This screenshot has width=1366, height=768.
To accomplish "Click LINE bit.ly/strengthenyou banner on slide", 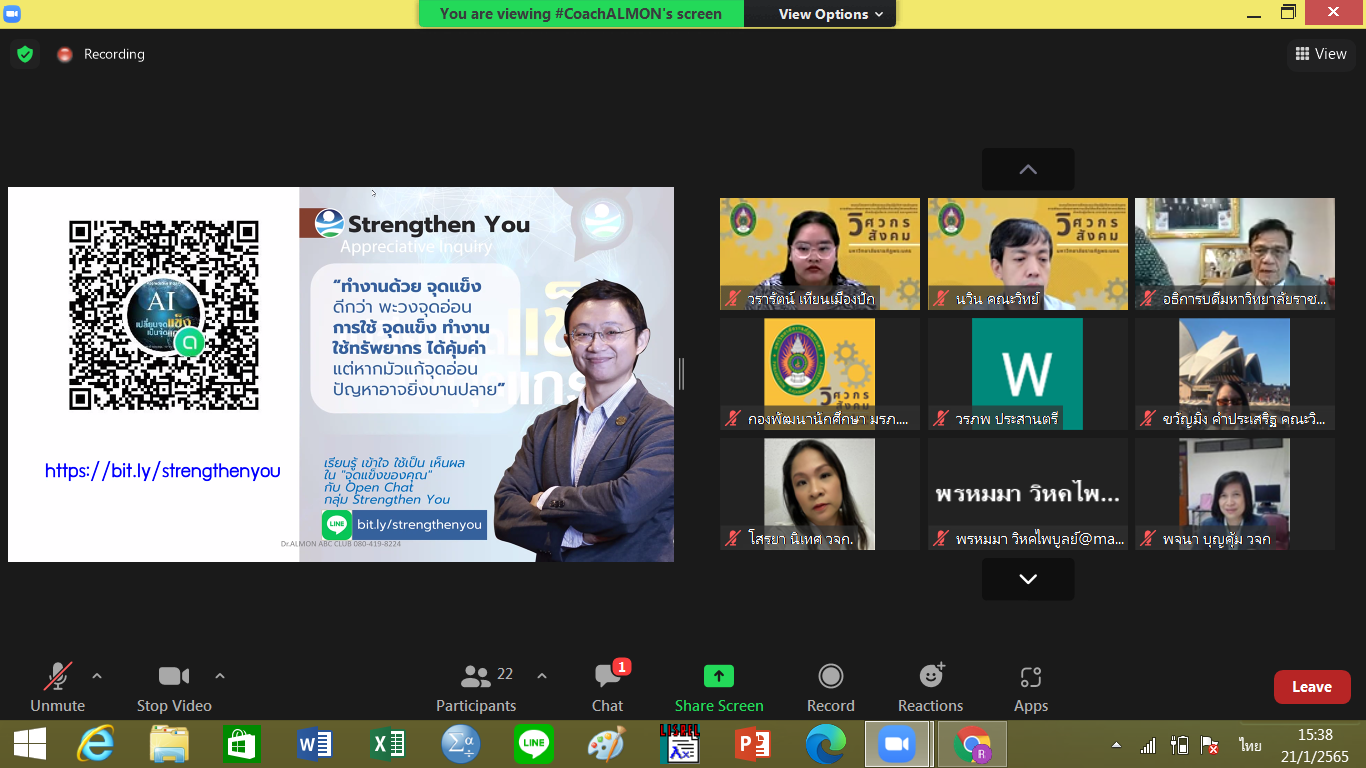I will coord(404,524).
